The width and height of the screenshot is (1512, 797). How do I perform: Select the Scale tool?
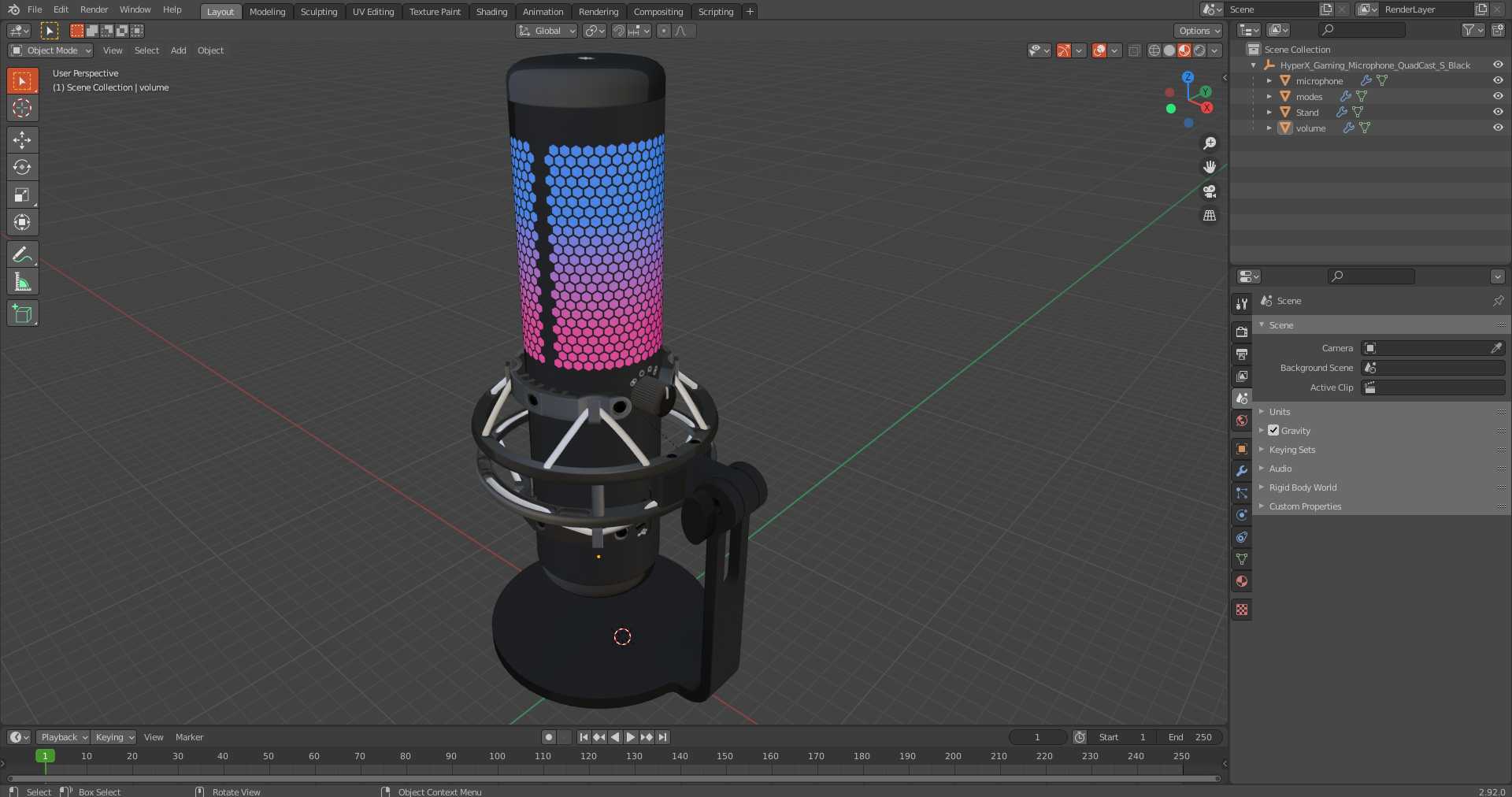pyautogui.click(x=22, y=195)
